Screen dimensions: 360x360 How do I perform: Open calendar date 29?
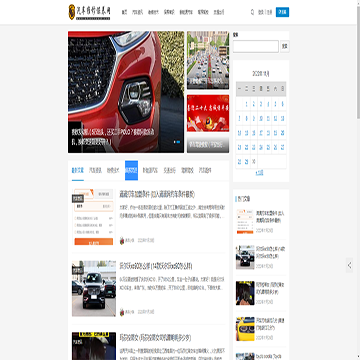tap(247, 162)
